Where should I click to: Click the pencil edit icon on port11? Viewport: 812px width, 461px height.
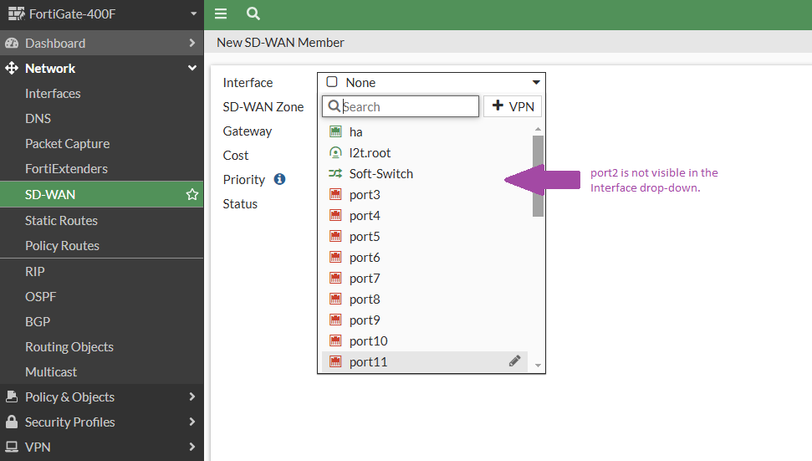pos(515,362)
